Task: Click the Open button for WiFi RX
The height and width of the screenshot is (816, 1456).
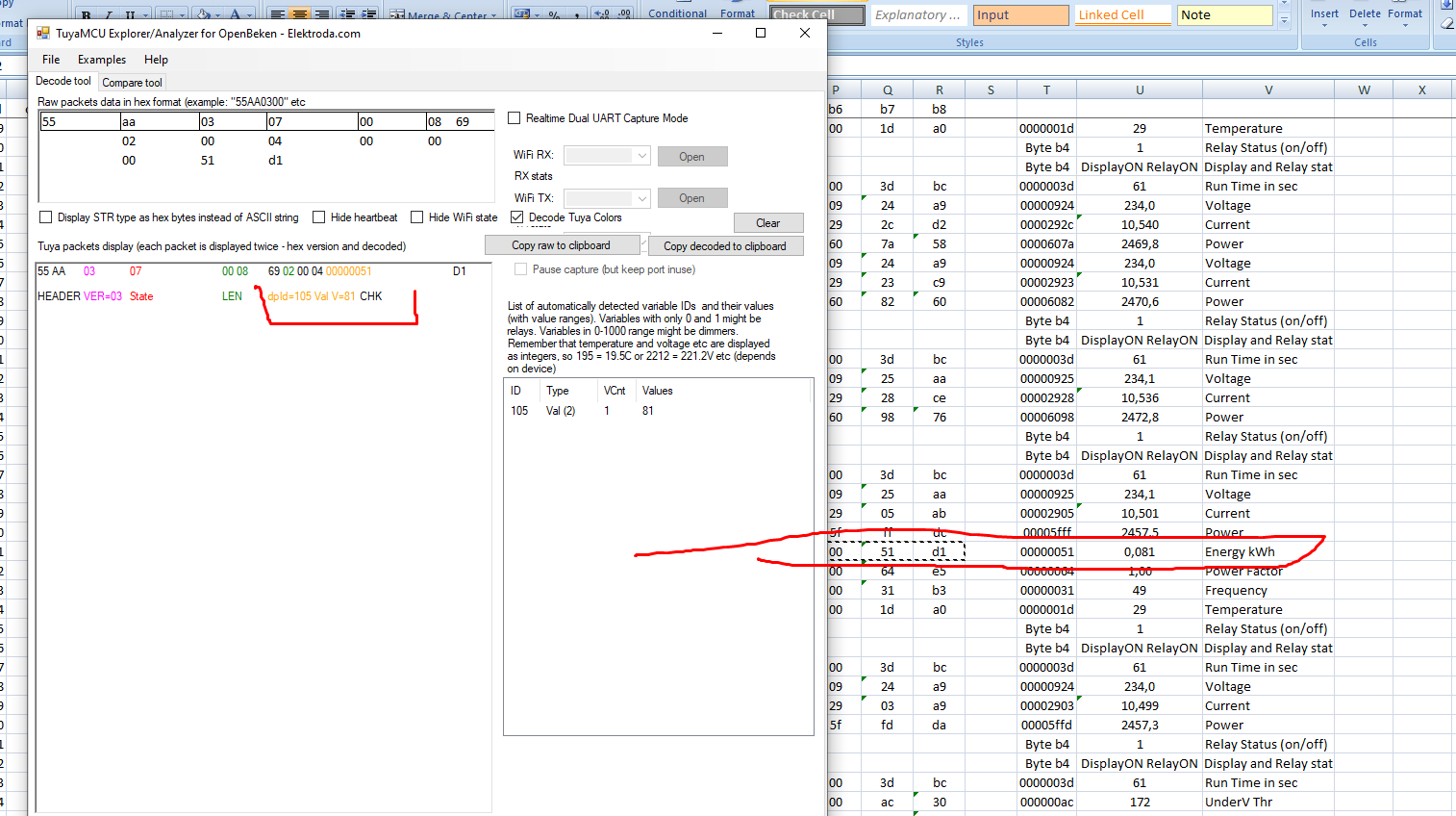Action: point(691,156)
